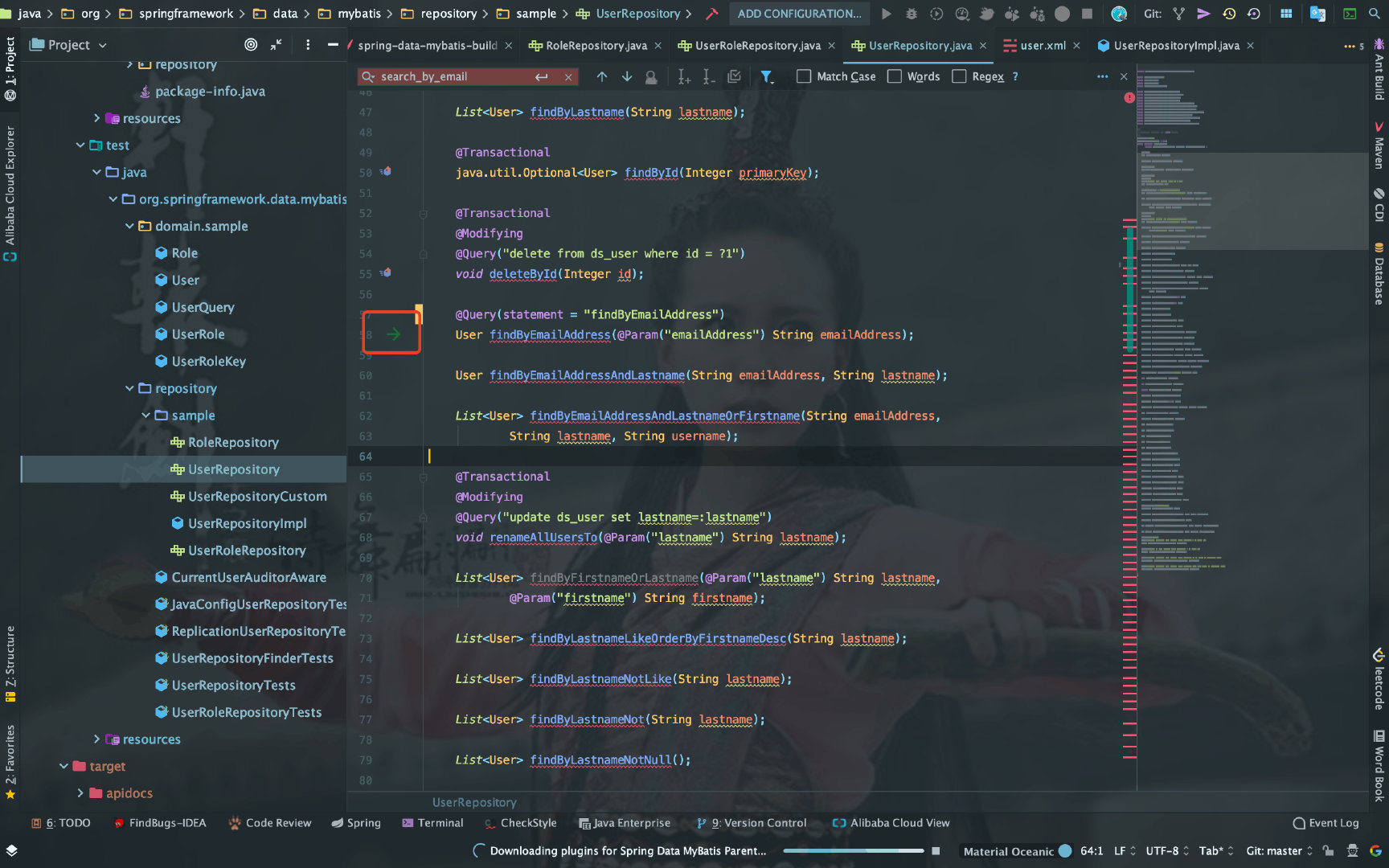The image size is (1389, 868).
Task: Click the Translate icon in toolbar
Action: pyautogui.click(x=1317, y=14)
